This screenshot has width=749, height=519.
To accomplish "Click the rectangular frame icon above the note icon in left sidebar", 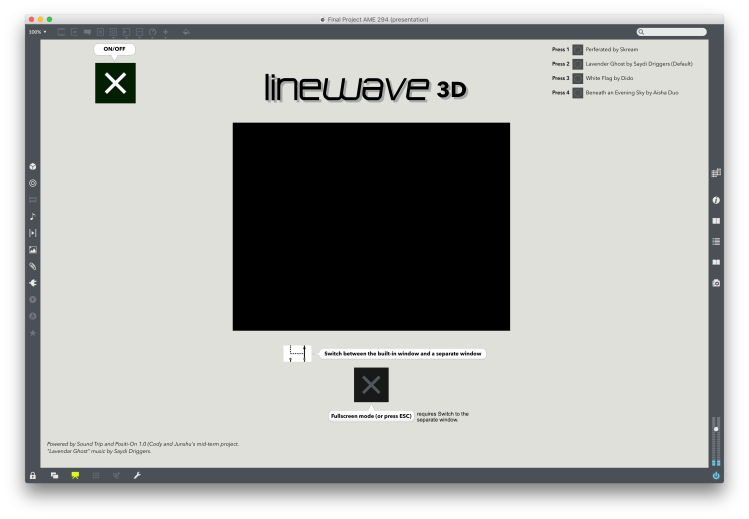I will [32, 200].
